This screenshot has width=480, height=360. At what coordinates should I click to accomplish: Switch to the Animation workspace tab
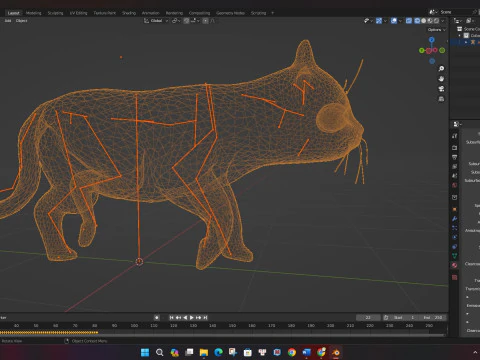coord(151,13)
